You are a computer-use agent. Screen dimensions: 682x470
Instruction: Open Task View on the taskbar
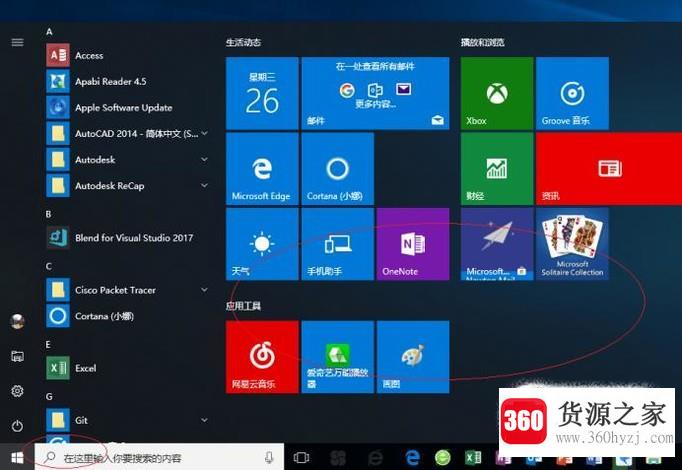(x=301, y=457)
